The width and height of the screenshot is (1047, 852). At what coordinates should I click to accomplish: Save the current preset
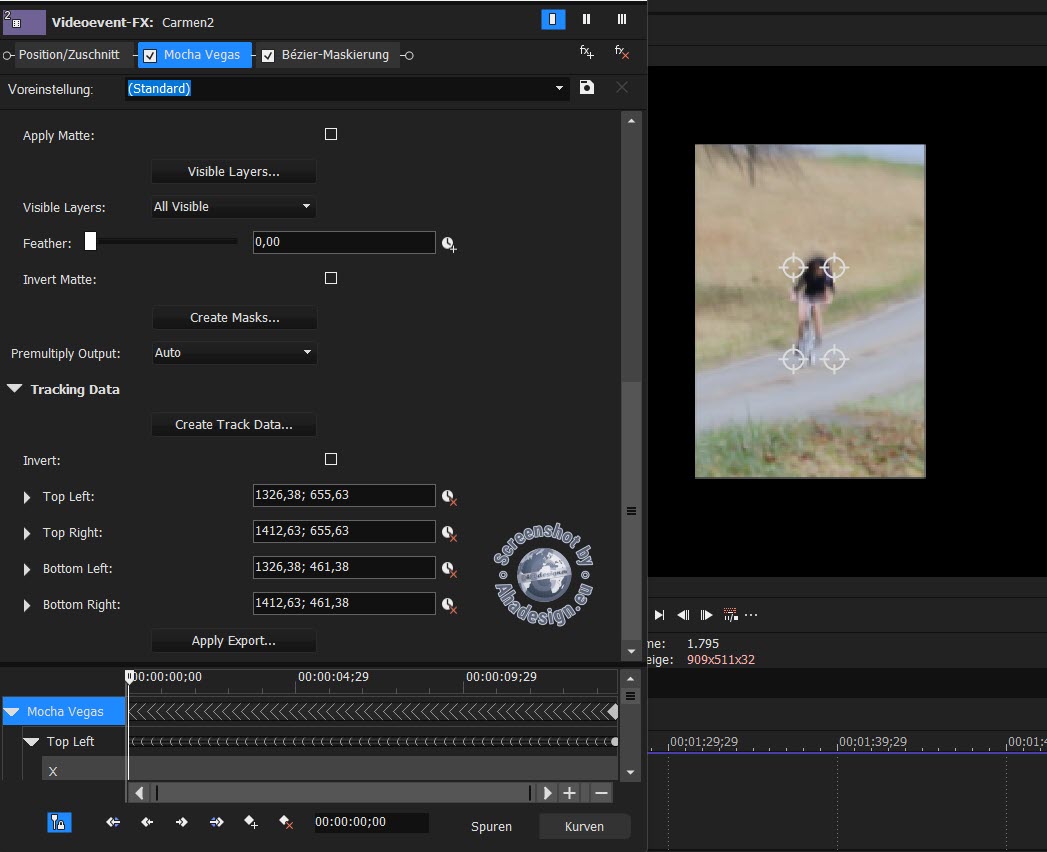click(587, 87)
